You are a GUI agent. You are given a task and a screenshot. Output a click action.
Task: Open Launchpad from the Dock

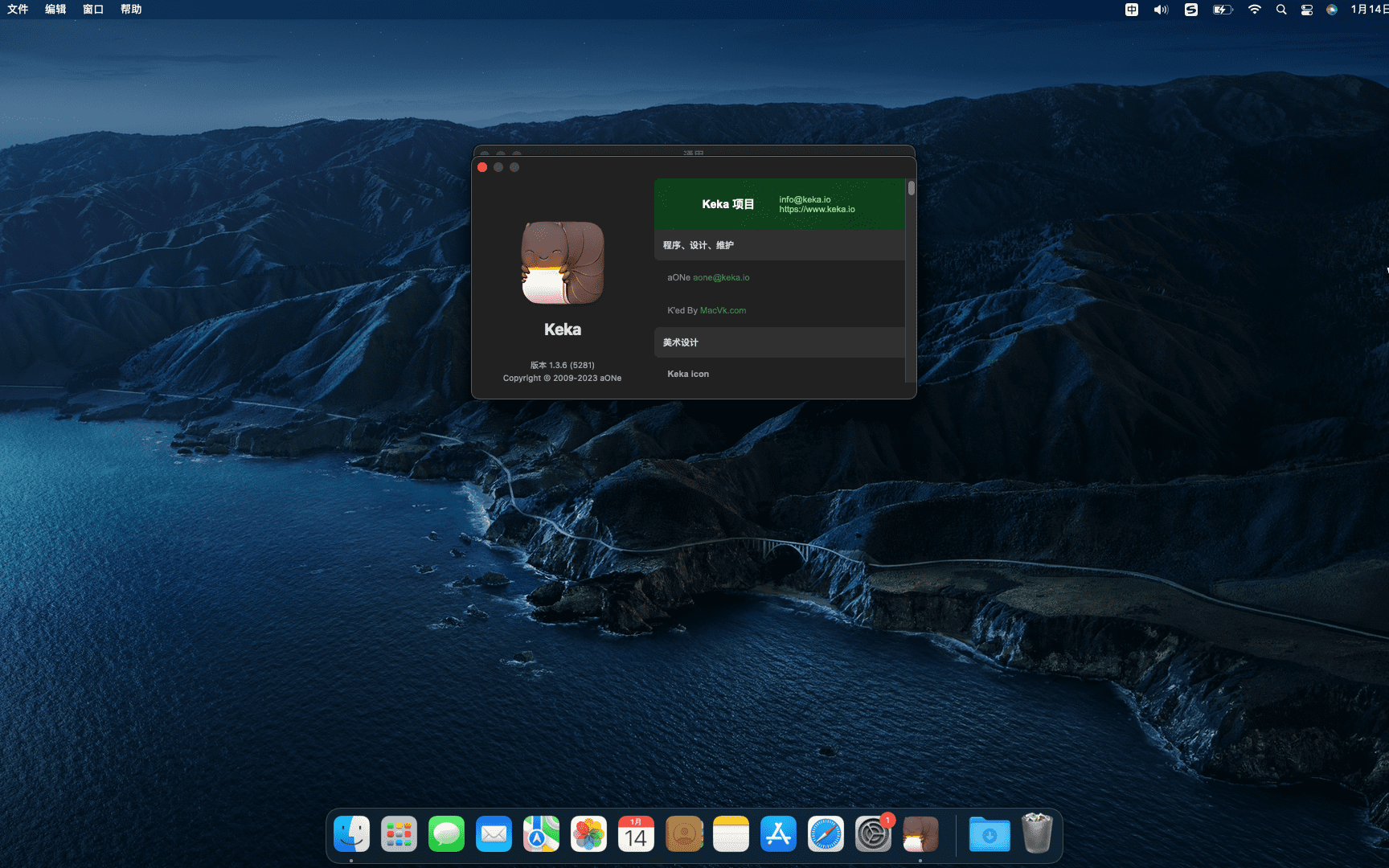(x=399, y=834)
